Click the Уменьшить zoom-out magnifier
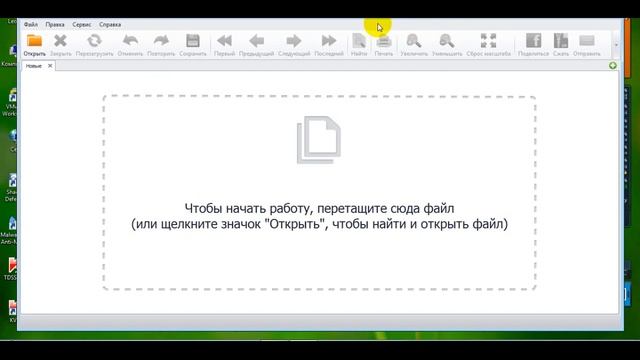Screen dimensions: 640x360 447,41
